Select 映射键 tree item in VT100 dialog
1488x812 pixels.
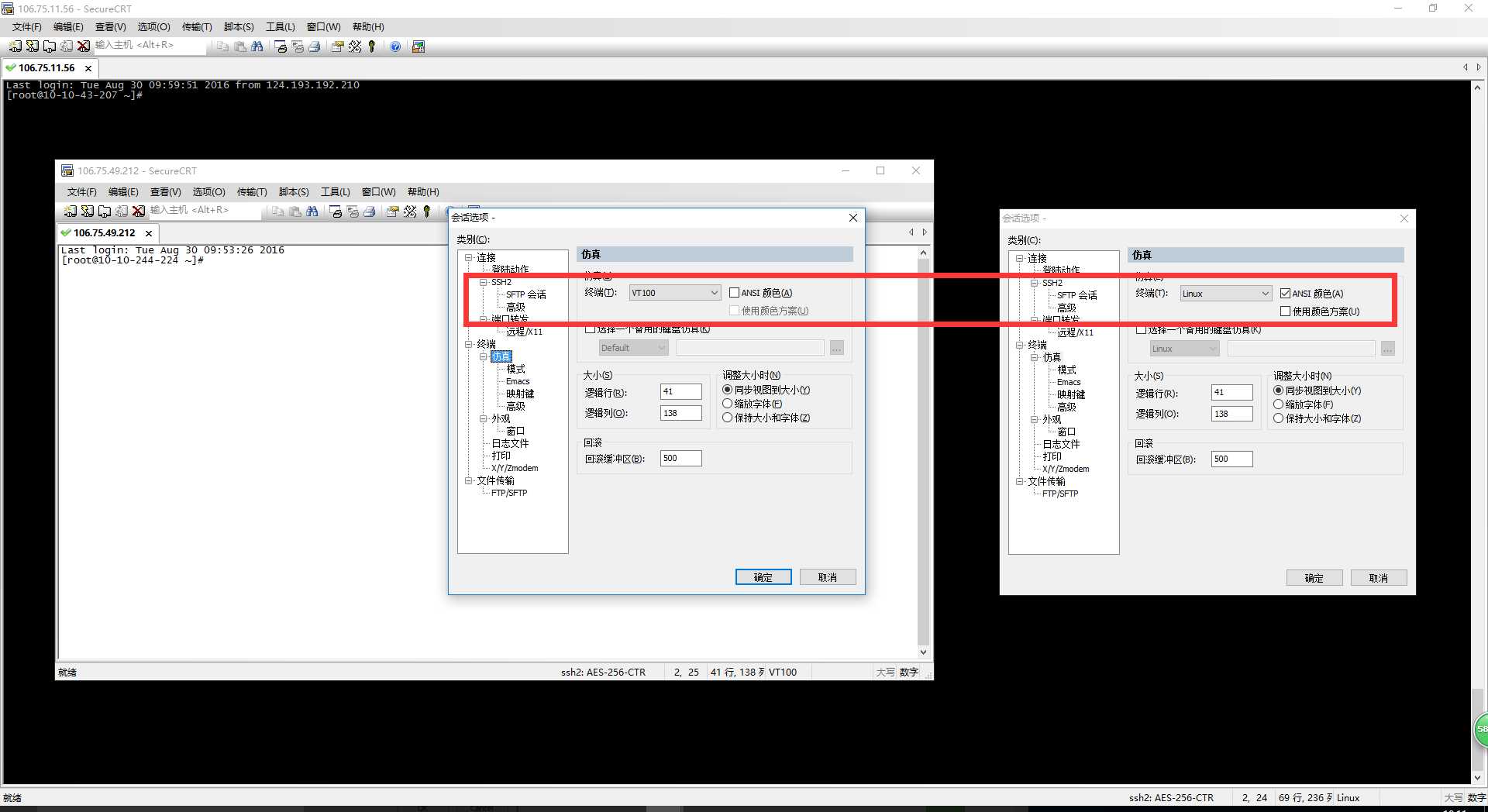click(x=520, y=394)
